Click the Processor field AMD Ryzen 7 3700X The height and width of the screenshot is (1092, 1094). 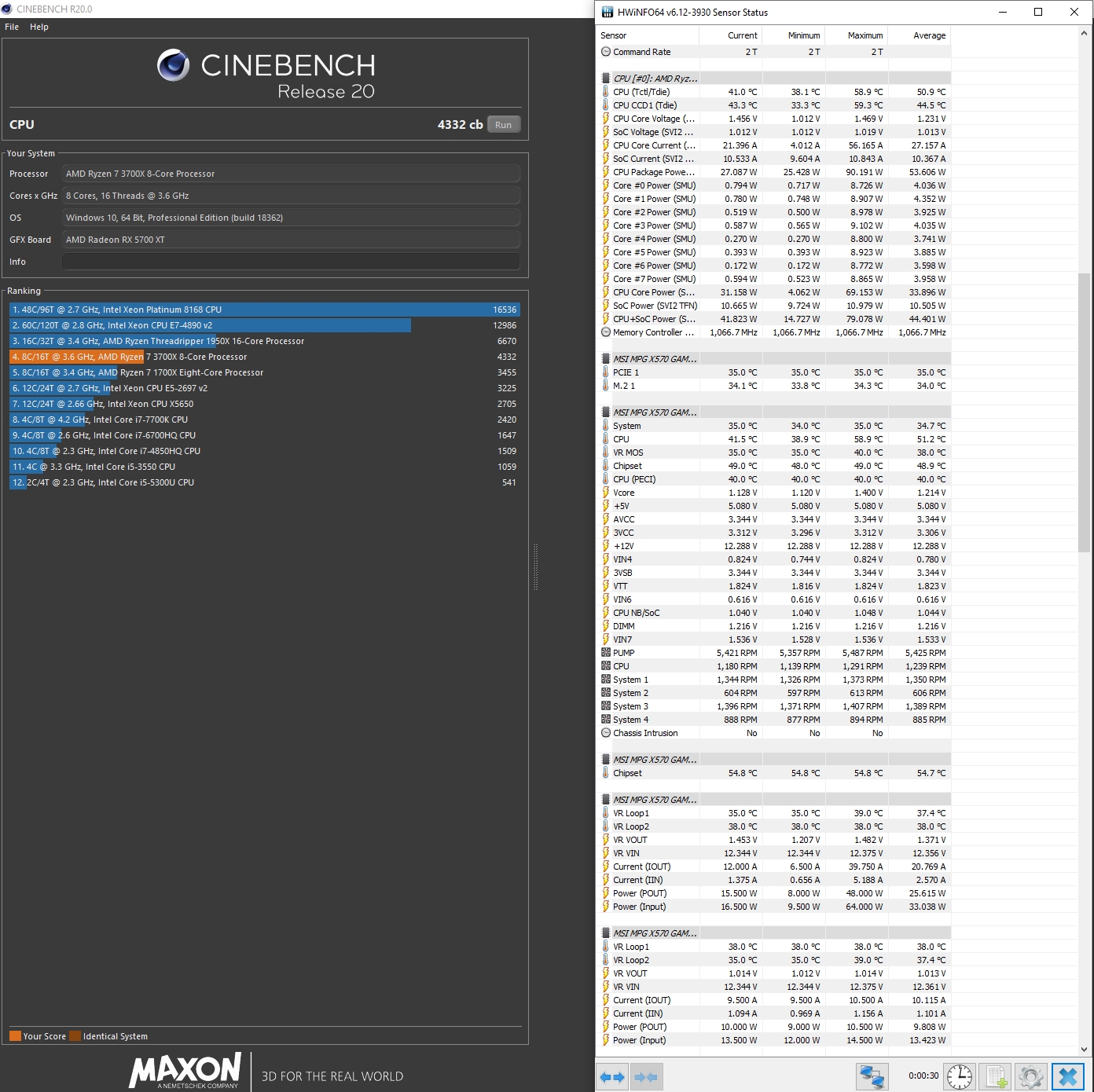[x=291, y=174]
